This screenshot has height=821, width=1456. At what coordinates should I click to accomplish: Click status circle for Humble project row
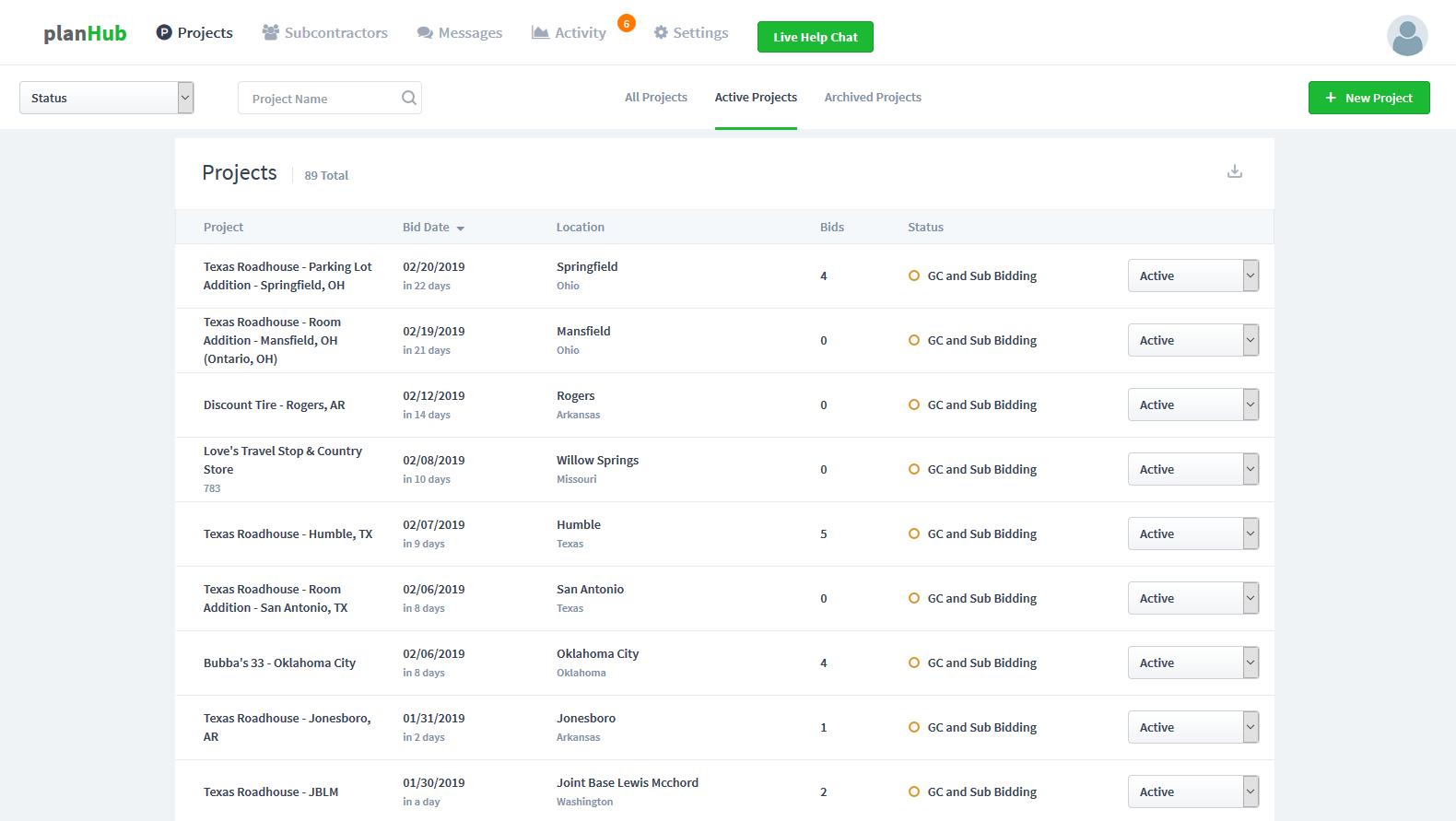914,534
